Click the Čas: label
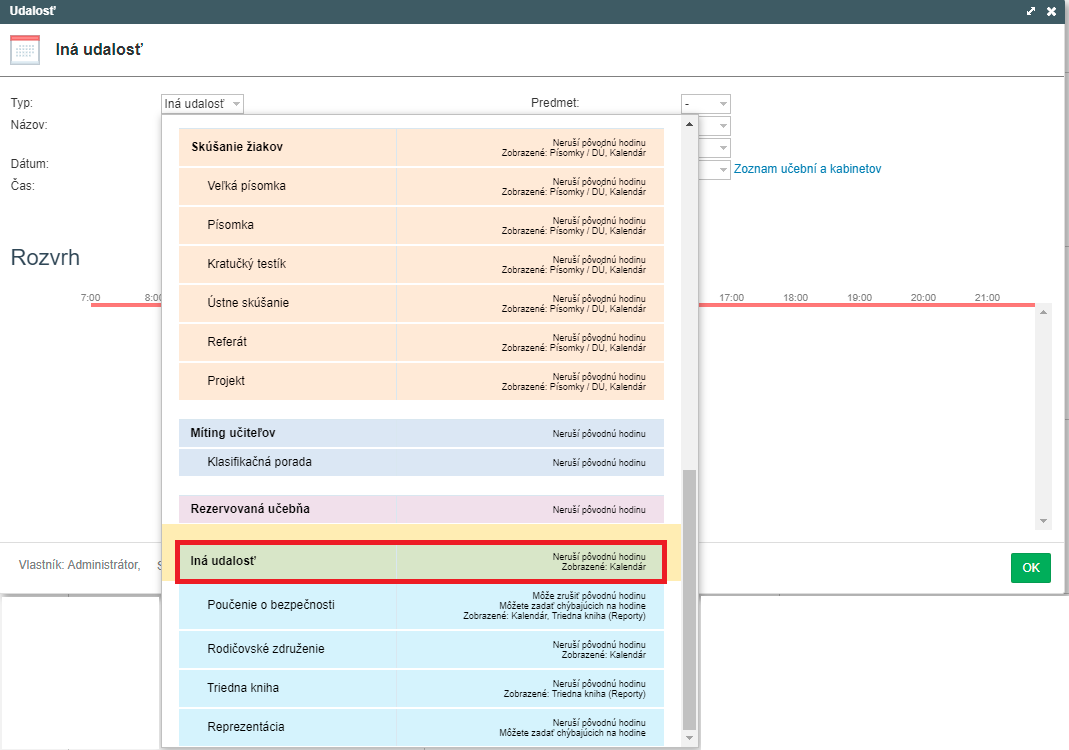1069x750 pixels. [22, 185]
